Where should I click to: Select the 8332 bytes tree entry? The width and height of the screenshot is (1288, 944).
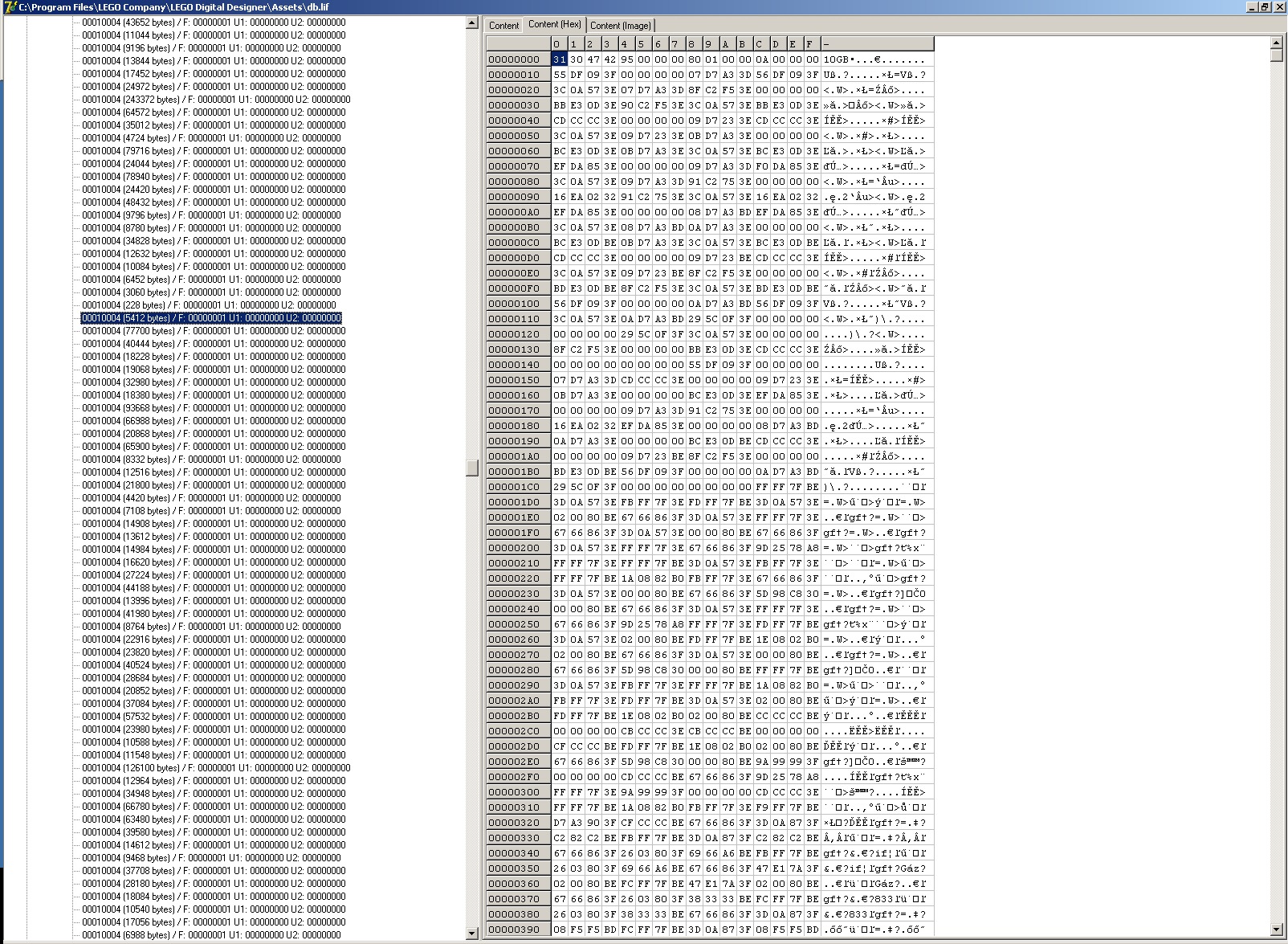click(x=211, y=460)
